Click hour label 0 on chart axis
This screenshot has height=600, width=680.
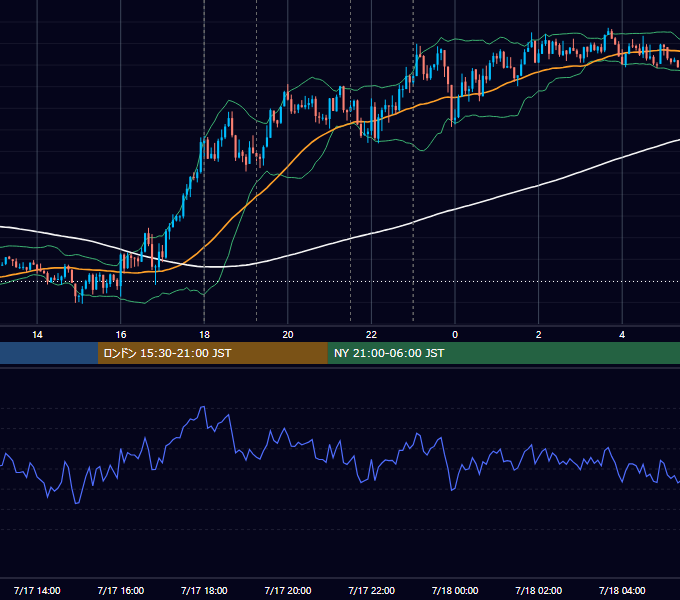click(455, 335)
